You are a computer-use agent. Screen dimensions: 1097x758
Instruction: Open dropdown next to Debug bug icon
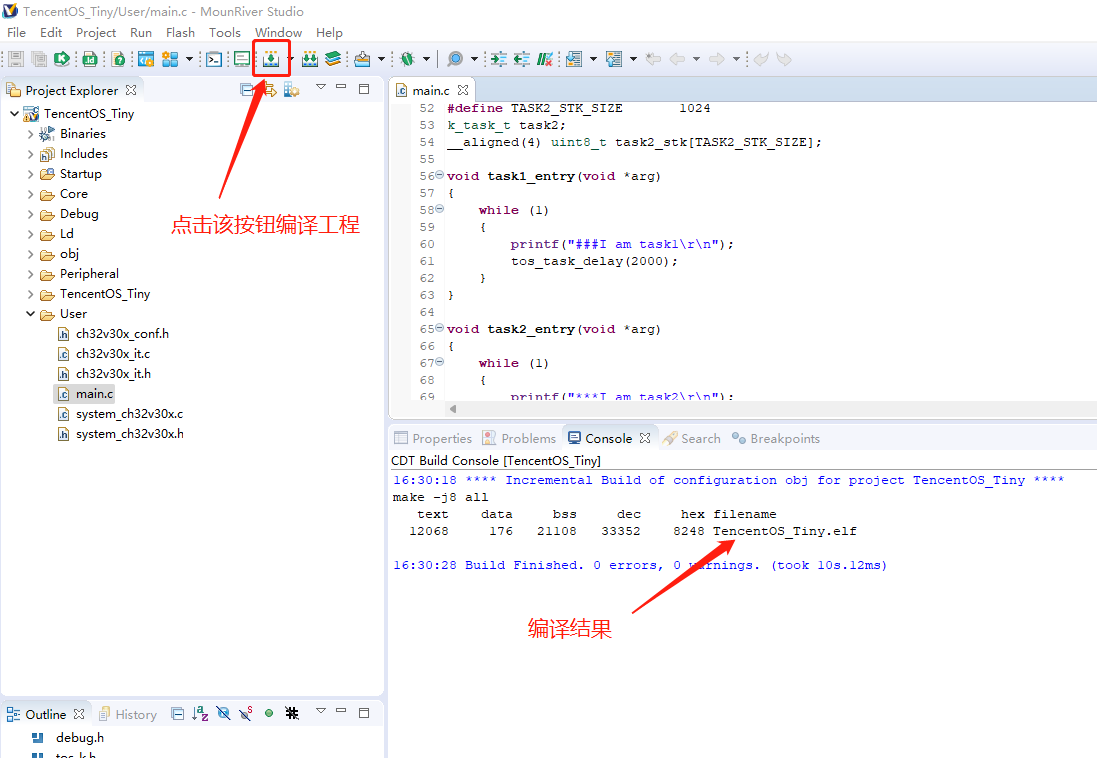pyautogui.click(x=426, y=59)
